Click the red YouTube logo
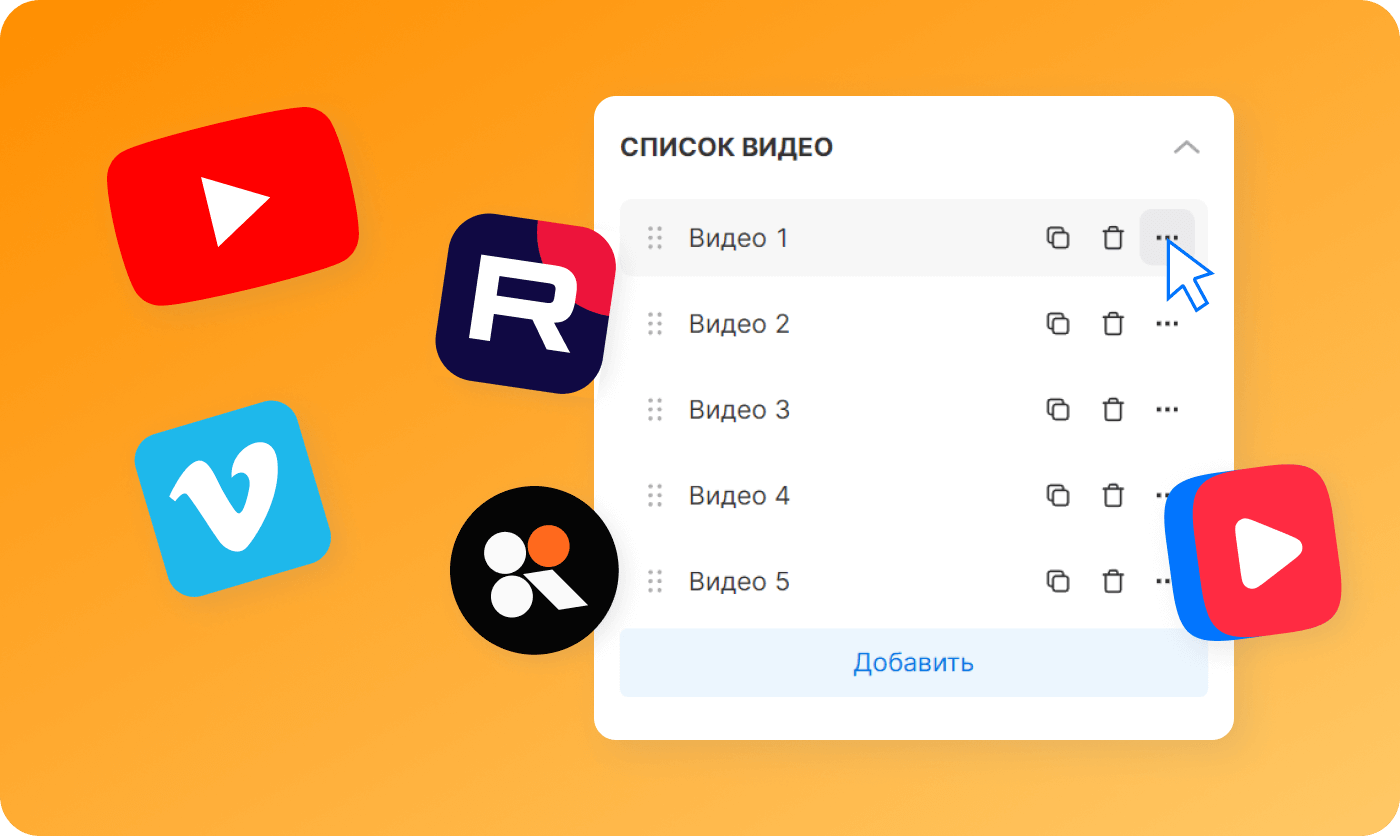Screen dimensions: 1400x836 coord(233,205)
